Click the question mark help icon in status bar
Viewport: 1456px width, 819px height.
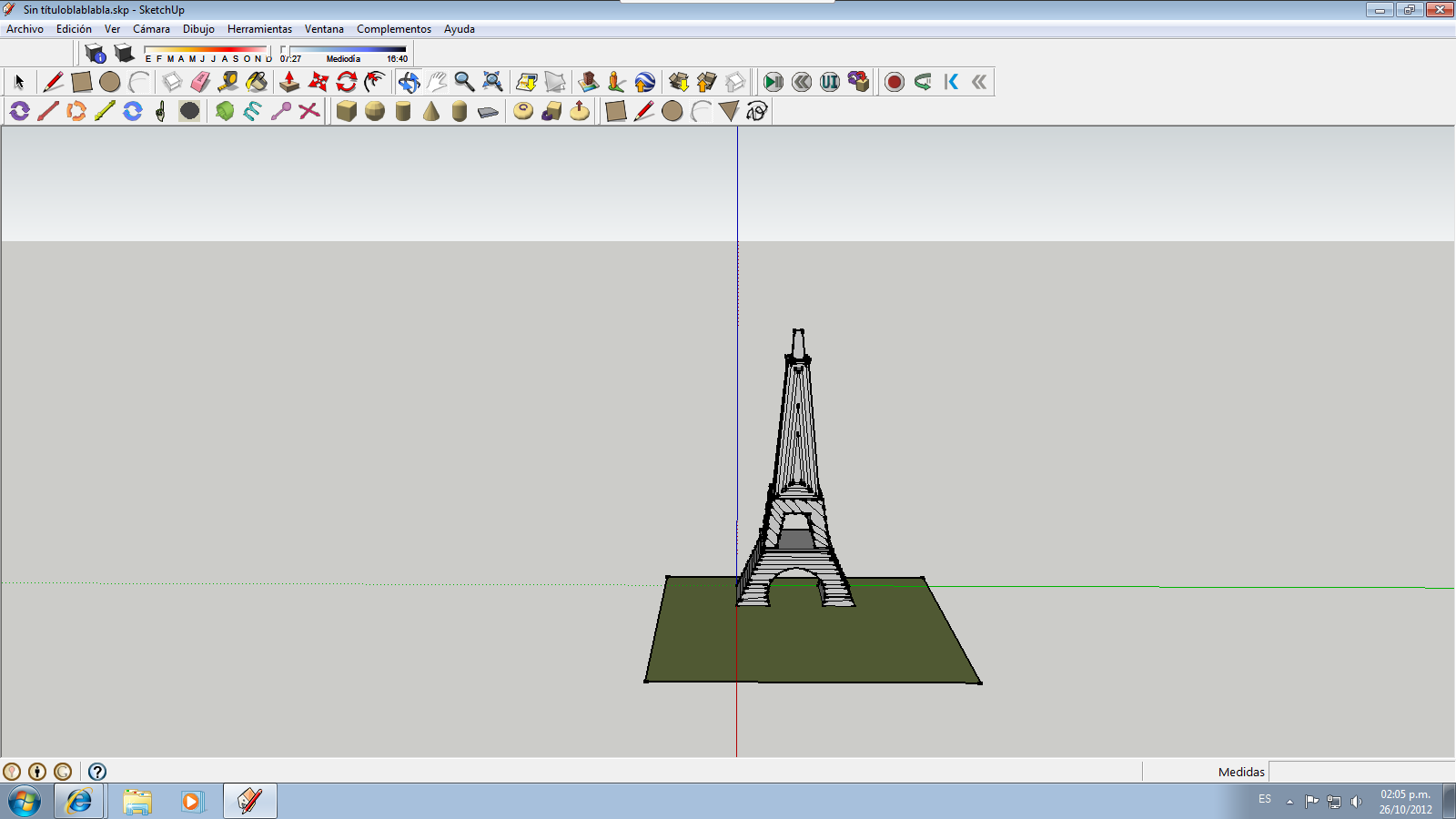pyautogui.click(x=97, y=772)
